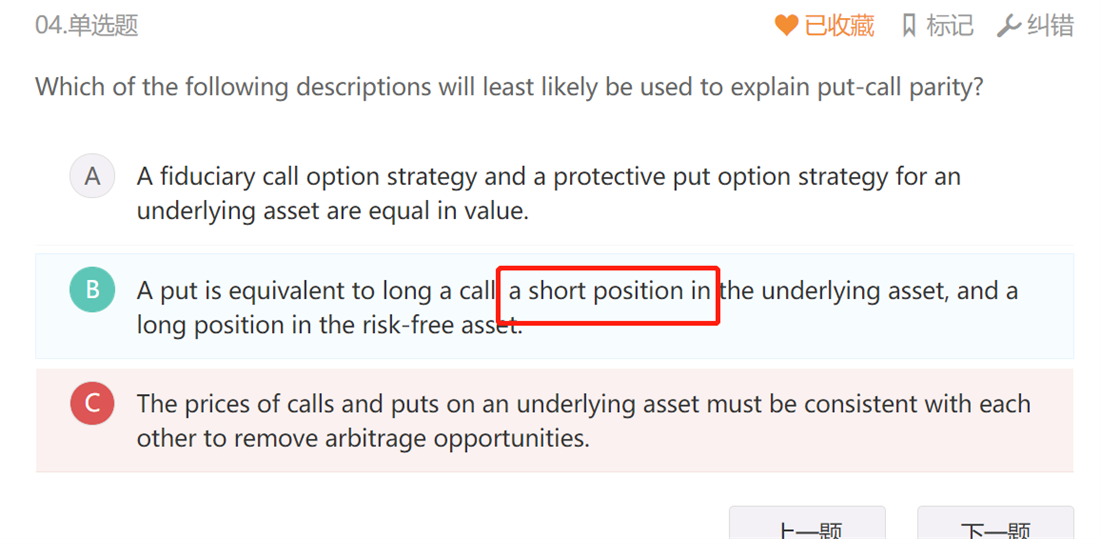The image size is (1100, 539).
Task: Choose answer line "long position in the risk-free asset"
Action: tap(329, 325)
